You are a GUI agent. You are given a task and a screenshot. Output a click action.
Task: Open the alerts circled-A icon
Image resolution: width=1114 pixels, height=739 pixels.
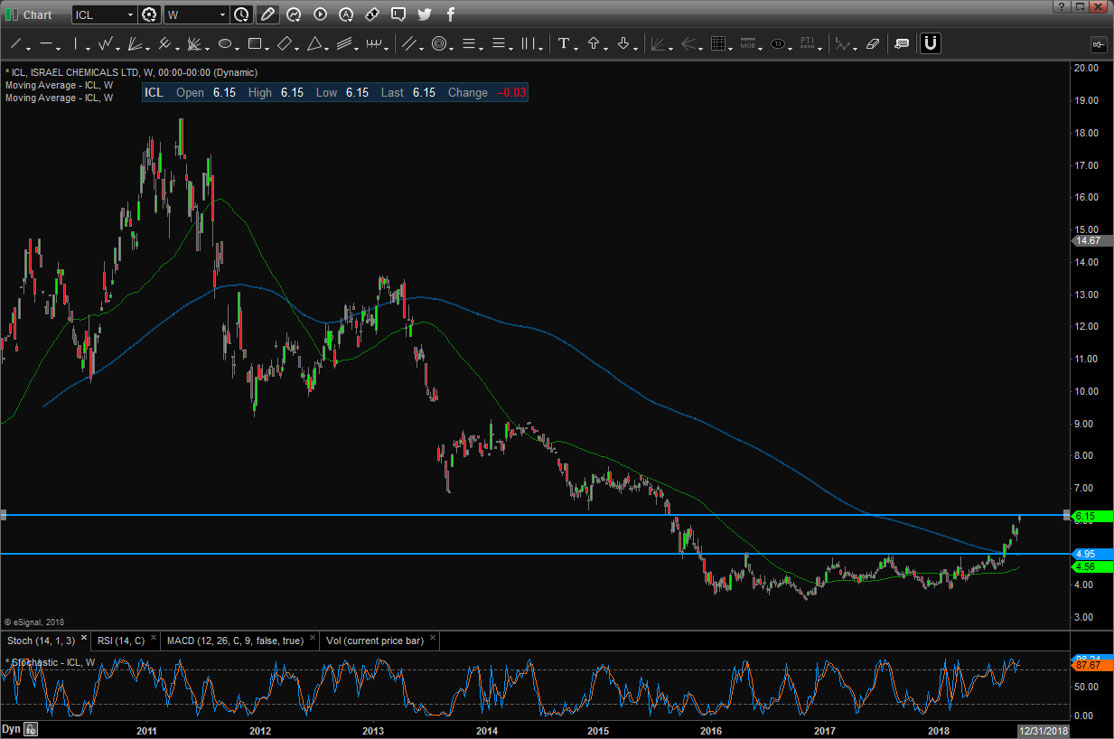346,14
